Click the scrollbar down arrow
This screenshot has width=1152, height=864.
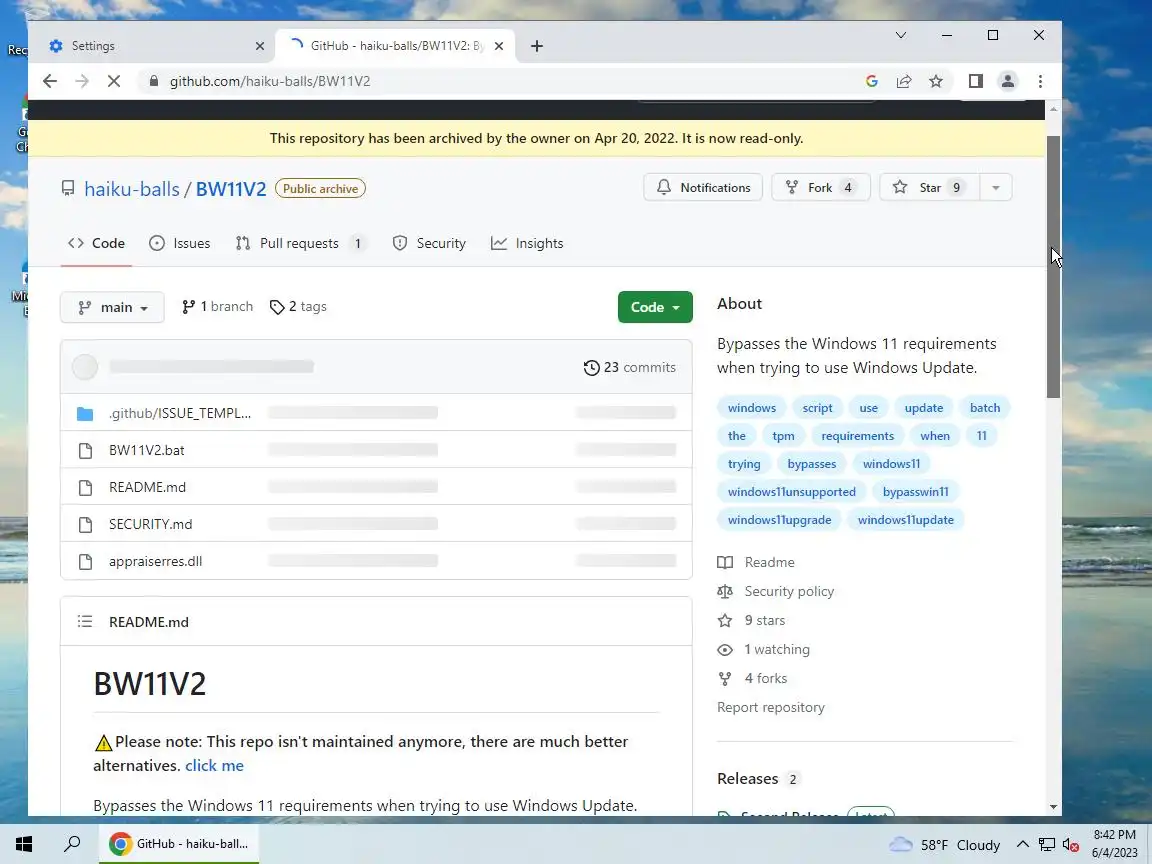(x=1054, y=807)
